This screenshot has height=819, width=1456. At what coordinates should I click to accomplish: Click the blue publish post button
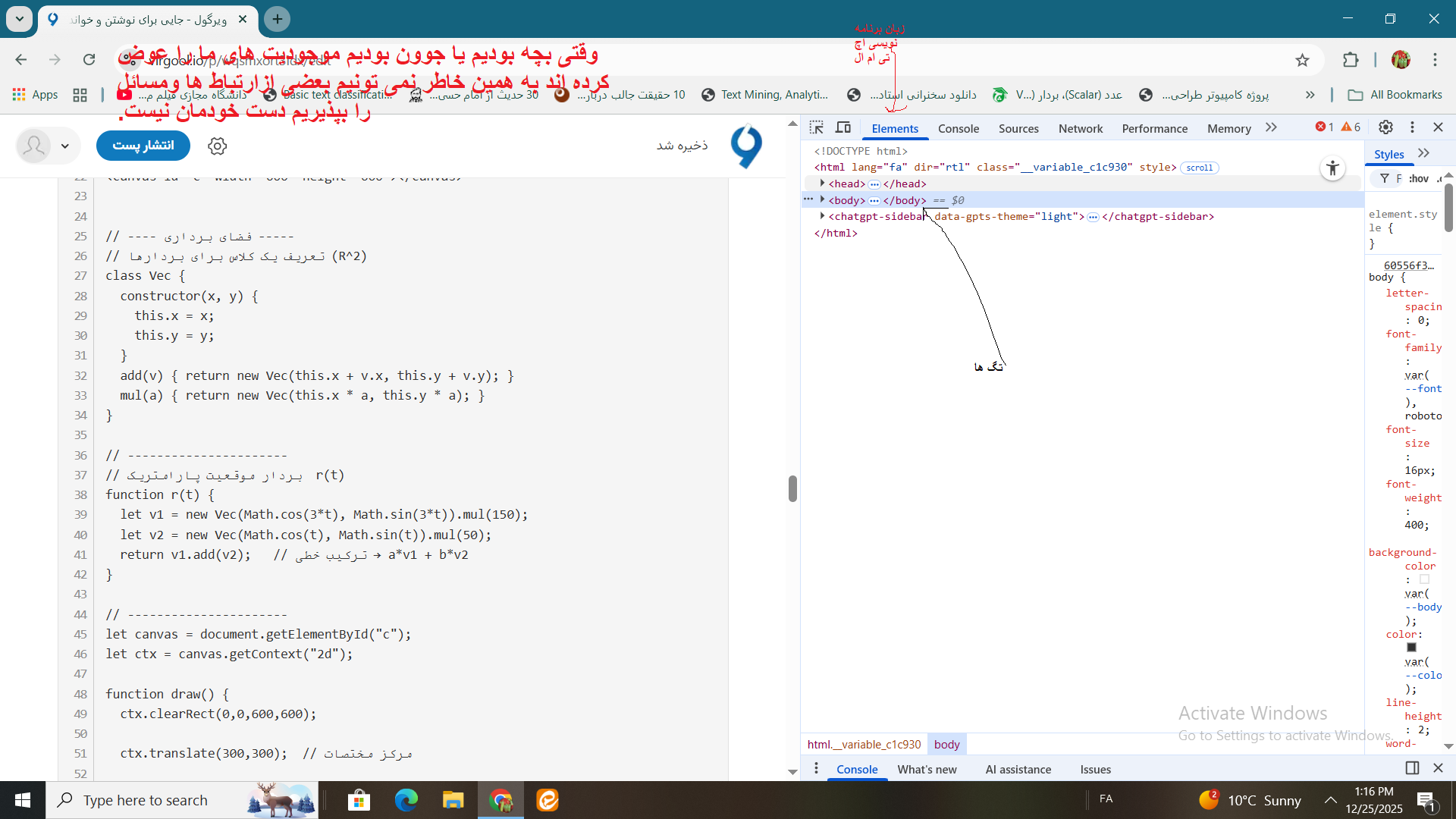coord(143,146)
